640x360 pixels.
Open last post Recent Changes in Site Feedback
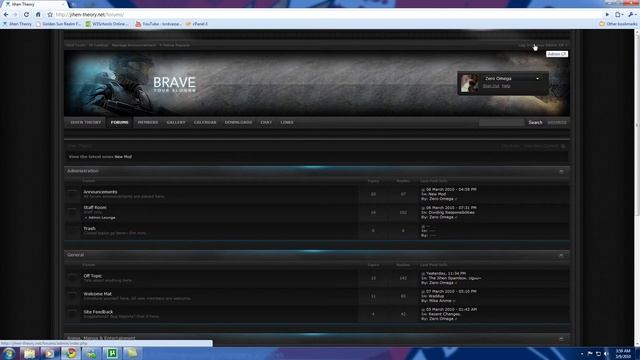(x=444, y=314)
